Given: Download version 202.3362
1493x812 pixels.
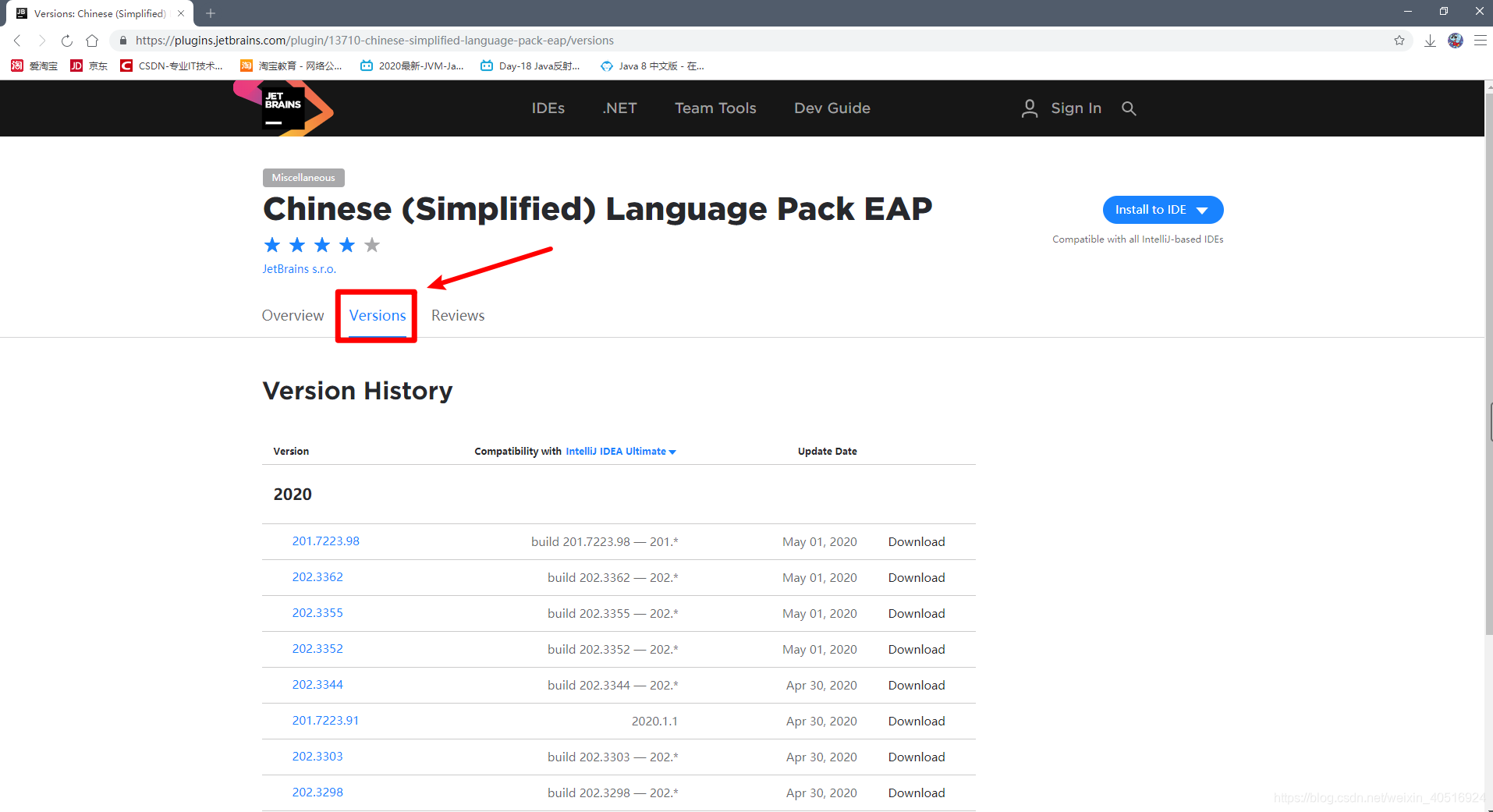Looking at the screenshot, I should click(917, 578).
